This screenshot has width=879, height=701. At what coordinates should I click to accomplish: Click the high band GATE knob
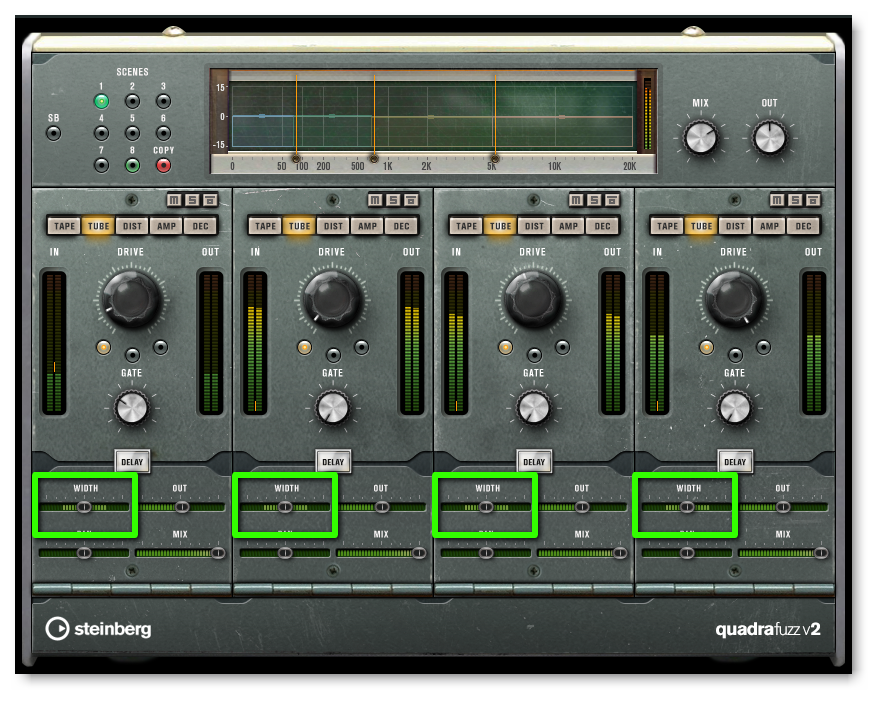[734, 408]
